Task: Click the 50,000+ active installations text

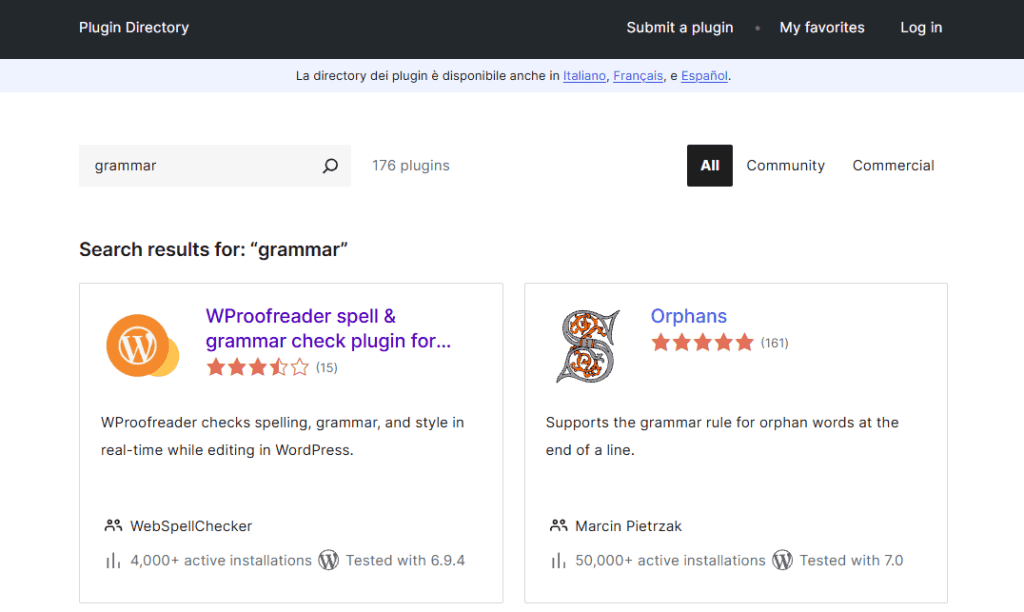Action: 670,560
